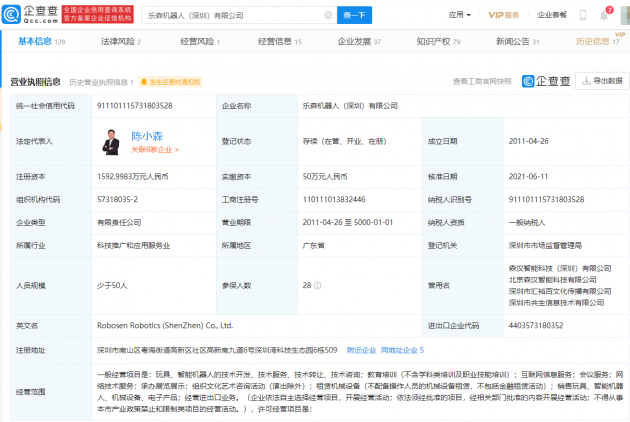The height and width of the screenshot is (422, 630).
Task: Open 历史营业执照信息 link
Action: click(101, 82)
